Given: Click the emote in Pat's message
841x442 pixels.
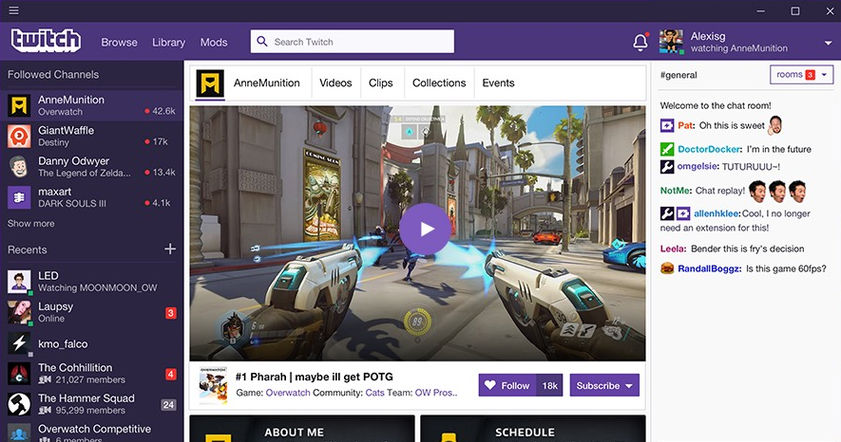Looking at the screenshot, I should click(x=774, y=126).
